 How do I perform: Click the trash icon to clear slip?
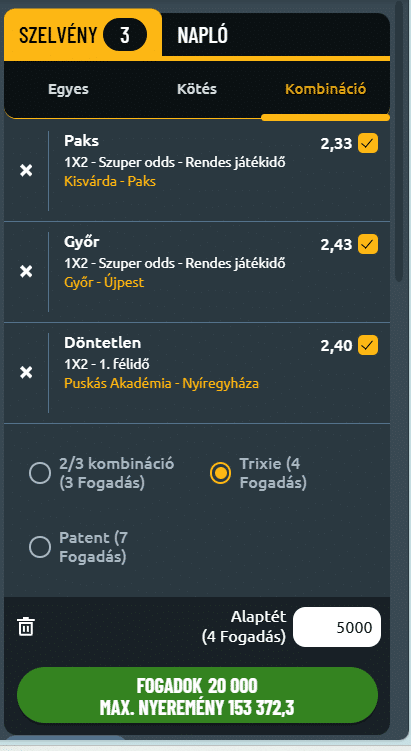pos(26,626)
